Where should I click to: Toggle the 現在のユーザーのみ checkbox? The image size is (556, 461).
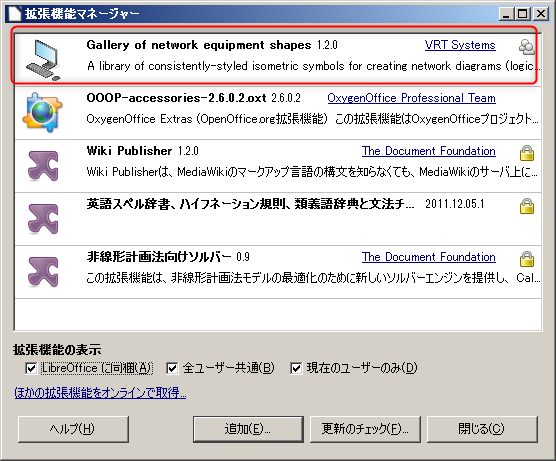[296, 368]
